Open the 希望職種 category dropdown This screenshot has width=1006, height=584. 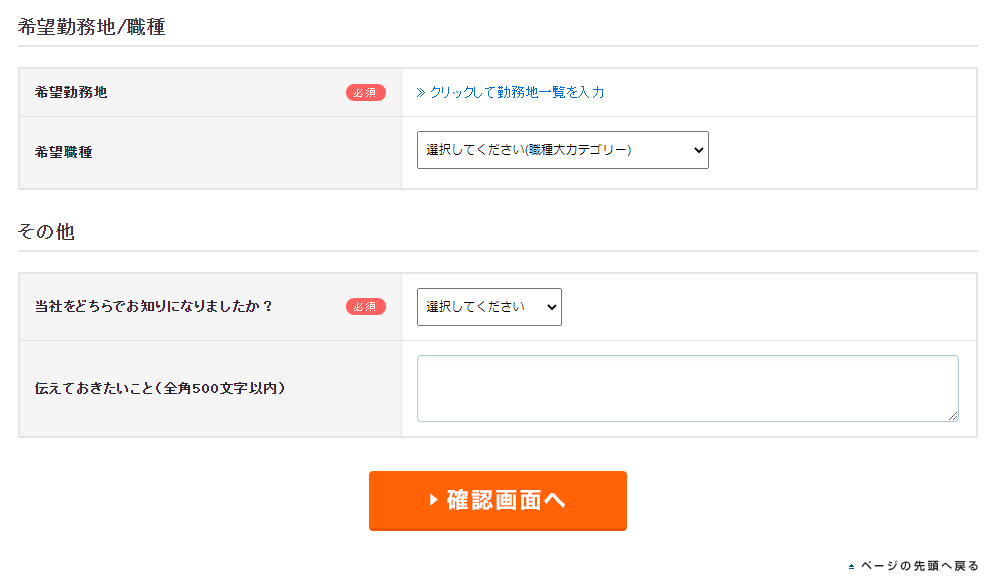pos(562,150)
